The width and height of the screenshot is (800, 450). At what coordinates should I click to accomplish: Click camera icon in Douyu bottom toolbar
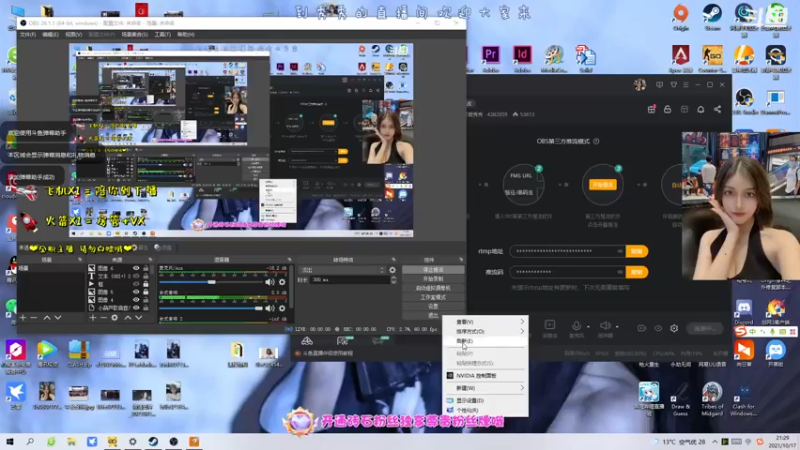pyautogui.click(x=641, y=328)
